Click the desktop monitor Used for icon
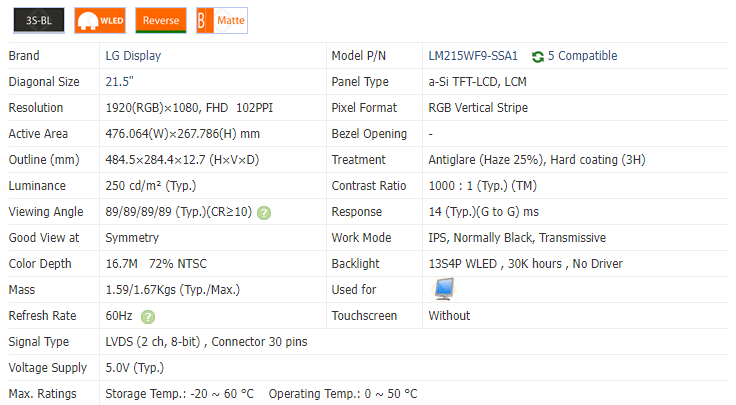The width and height of the screenshot is (736, 405). coord(444,289)
